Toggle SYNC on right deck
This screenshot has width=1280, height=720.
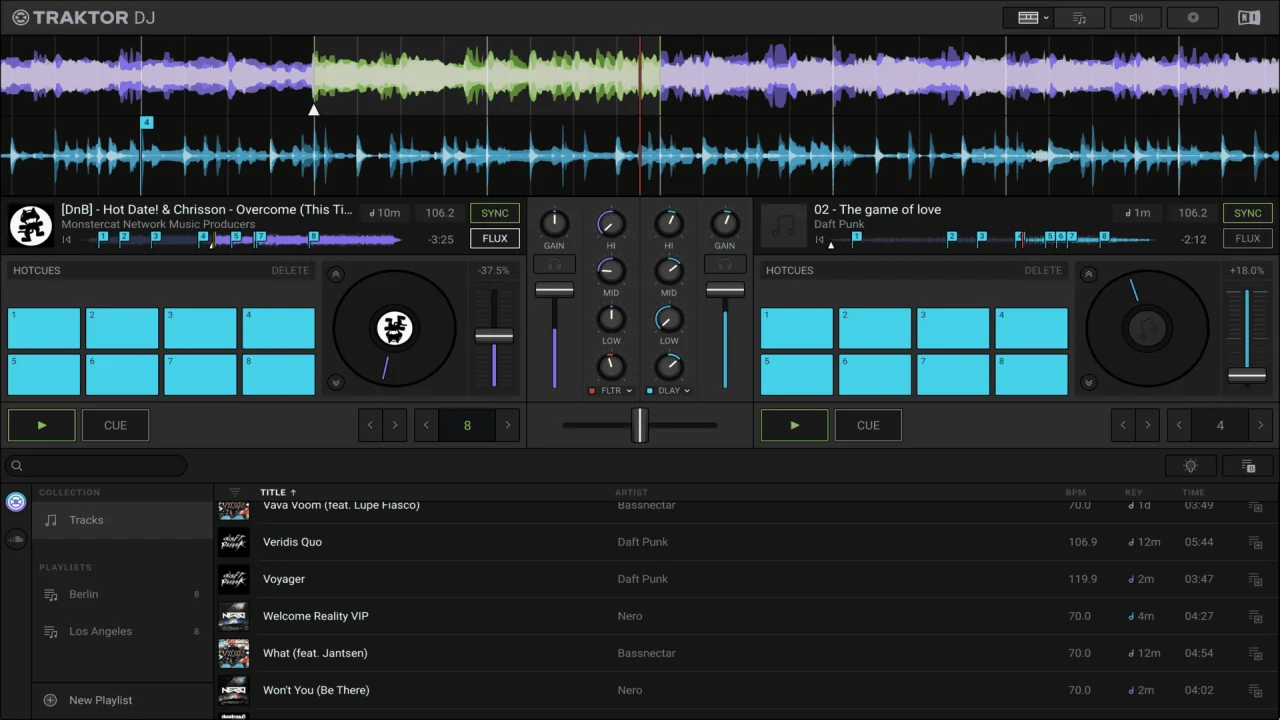coord(1248,213)
